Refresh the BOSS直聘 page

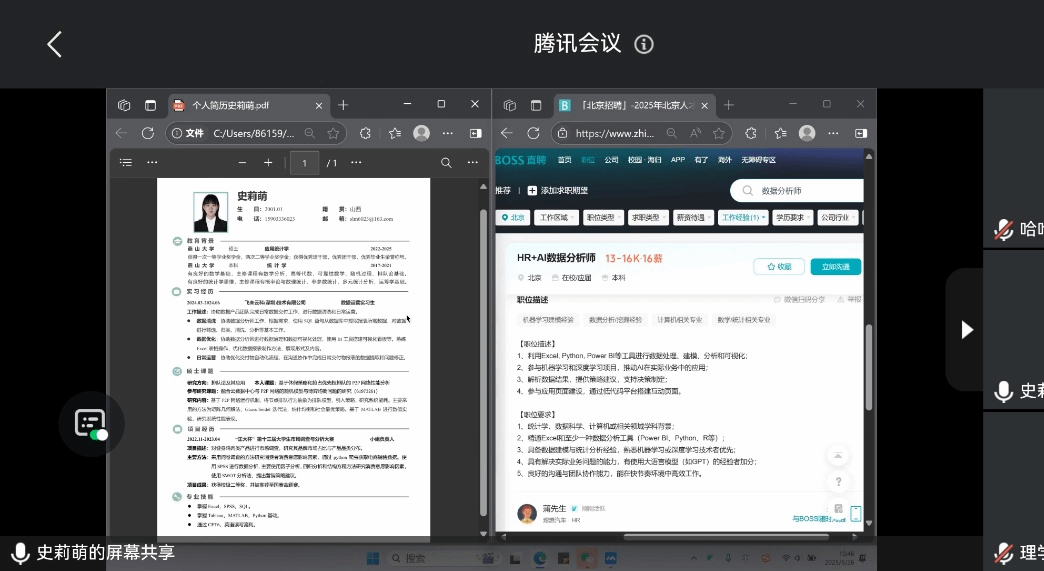(x=533, y=133)
